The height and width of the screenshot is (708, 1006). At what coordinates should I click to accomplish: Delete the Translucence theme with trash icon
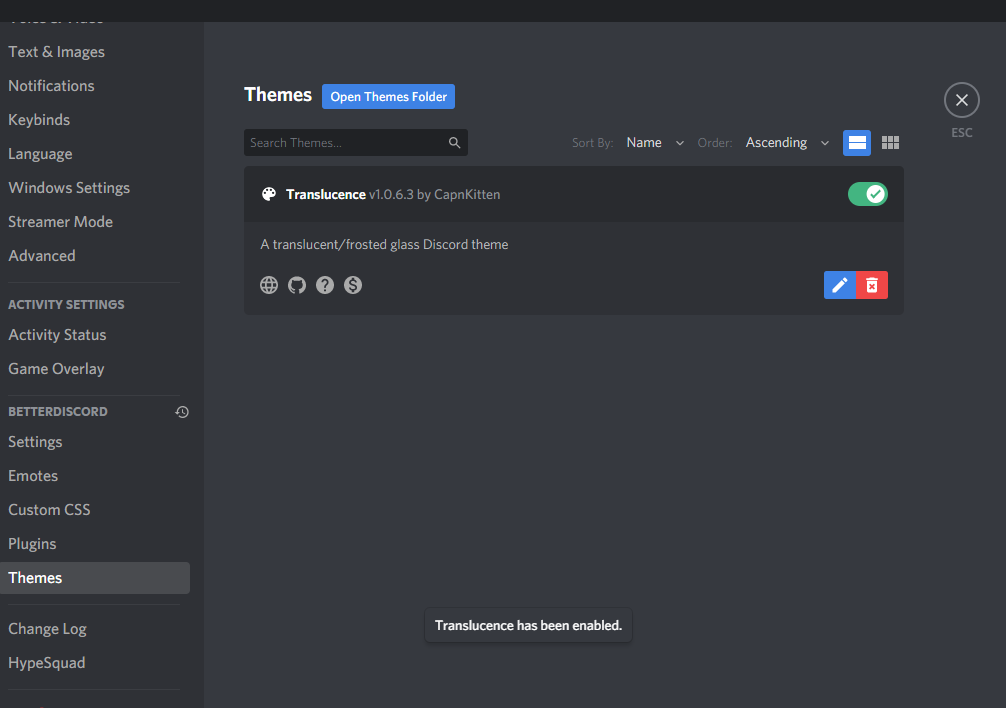(x=872, y=285)
